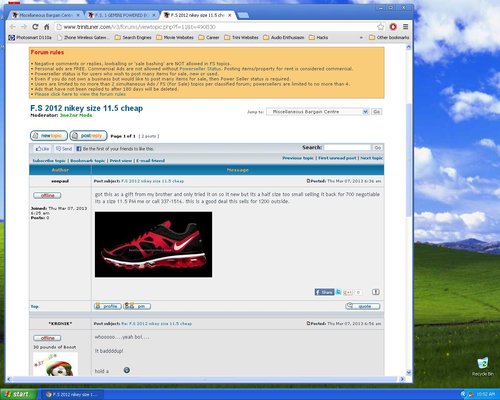Select the F.S 2012 nikey size 11.5 tab
The image size is (500, 400).
click(197, 15)
